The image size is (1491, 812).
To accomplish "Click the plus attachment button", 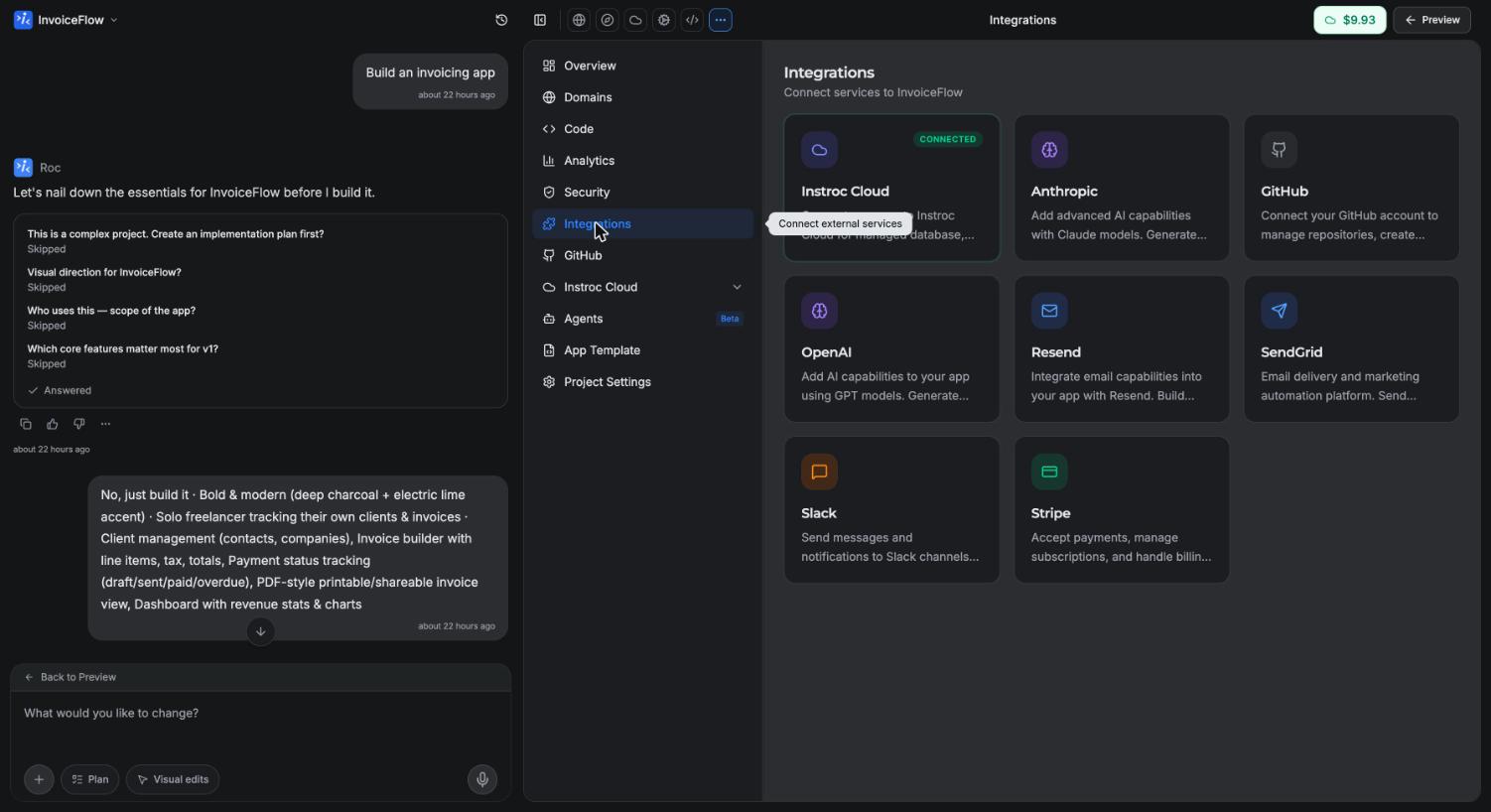I will tap(39, 779).
